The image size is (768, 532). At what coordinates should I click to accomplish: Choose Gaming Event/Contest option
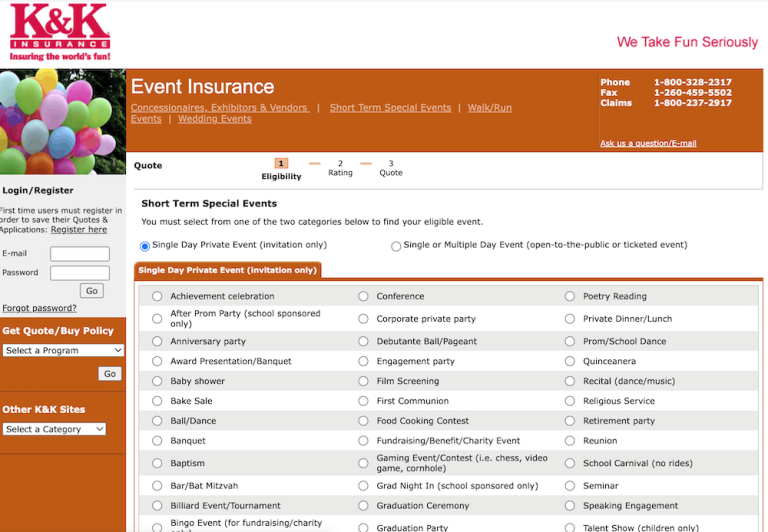click(363, 463)
